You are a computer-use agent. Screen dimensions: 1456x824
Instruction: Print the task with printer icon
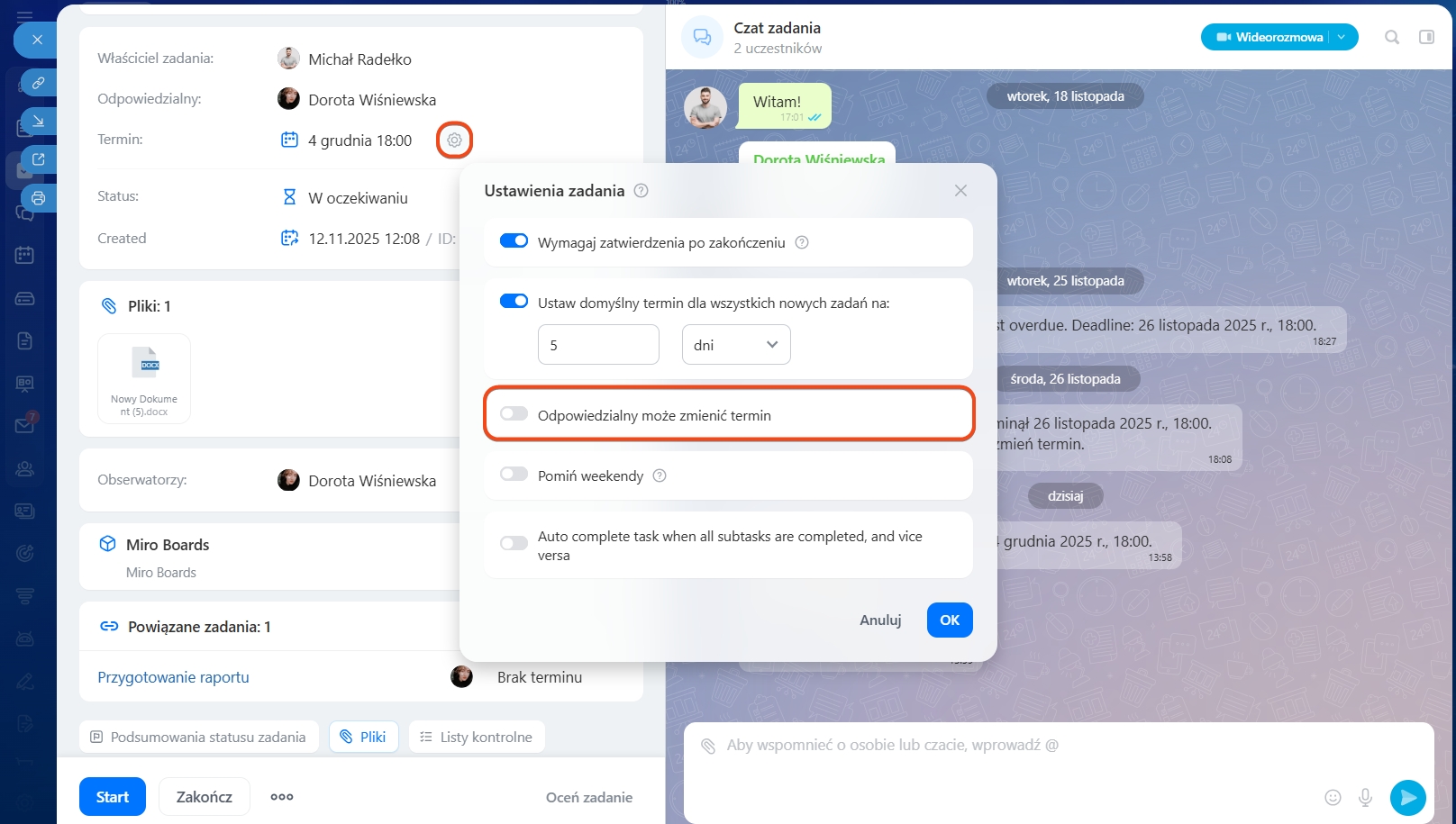tap(38, 198)
